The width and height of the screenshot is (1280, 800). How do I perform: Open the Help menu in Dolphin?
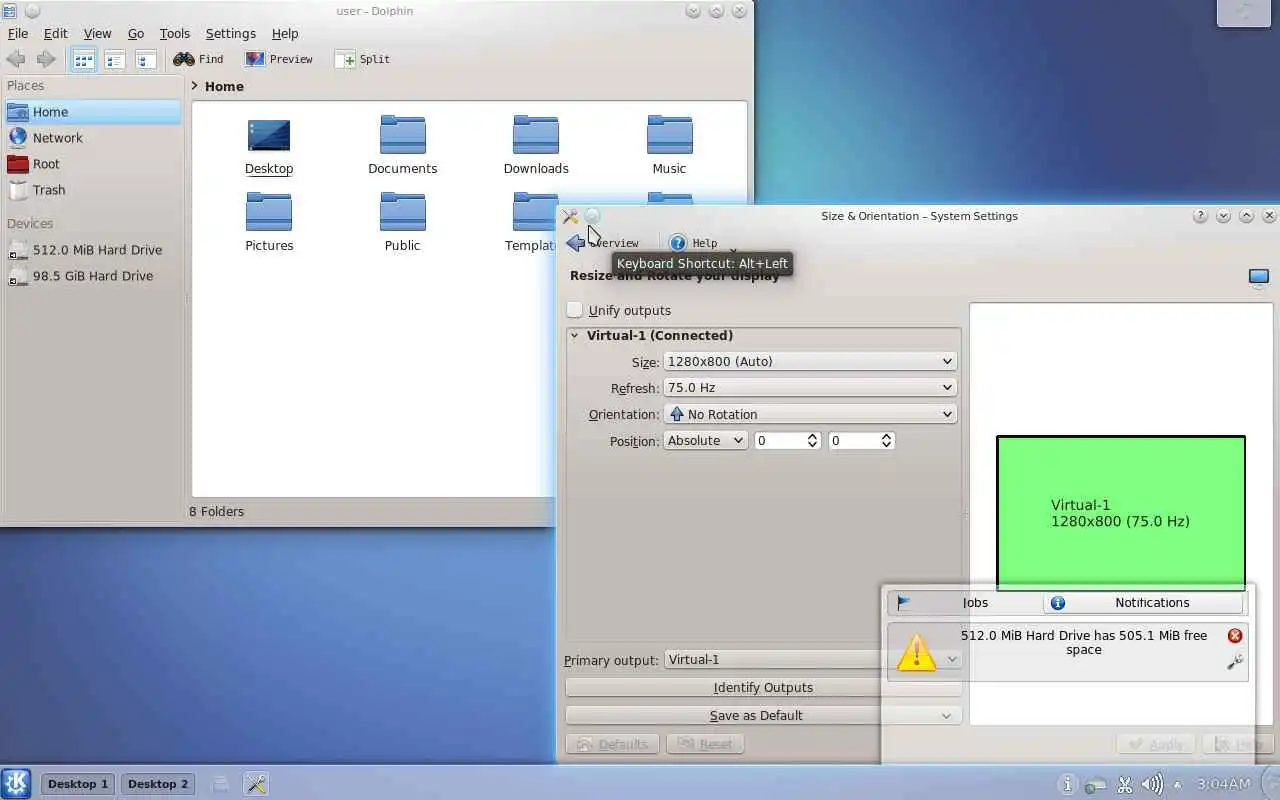tap(285, 33)
